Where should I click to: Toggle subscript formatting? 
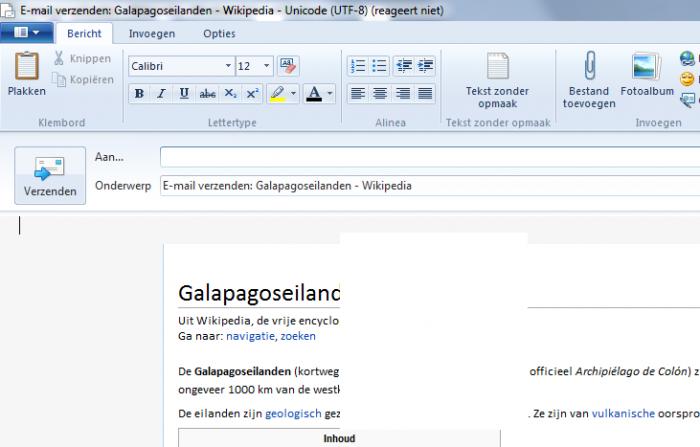tap(230, 93)
